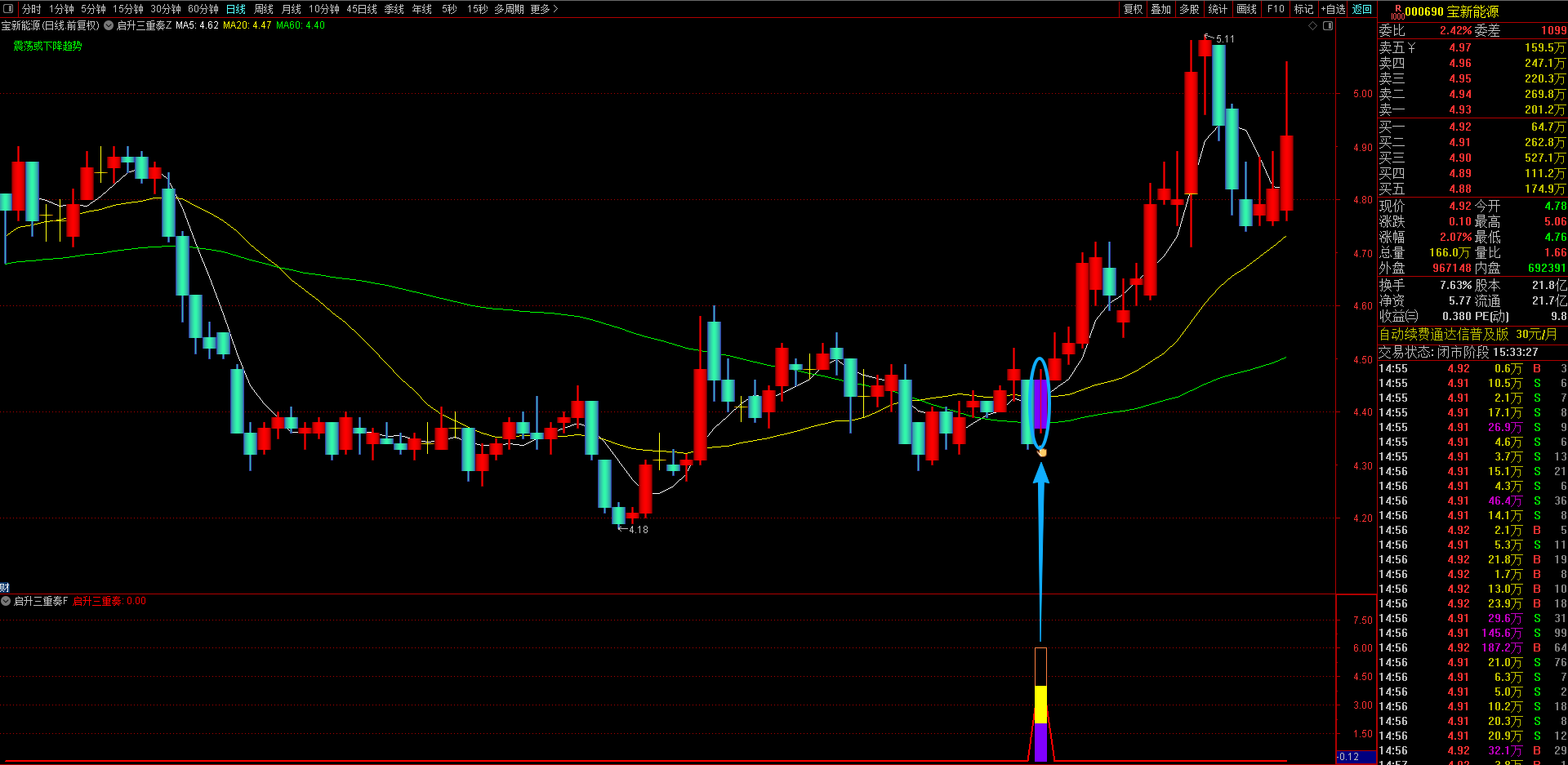Screen dimensions: 1568x765
Task: Click the 187.2万 trade tick row
Action: [1472, 648]
